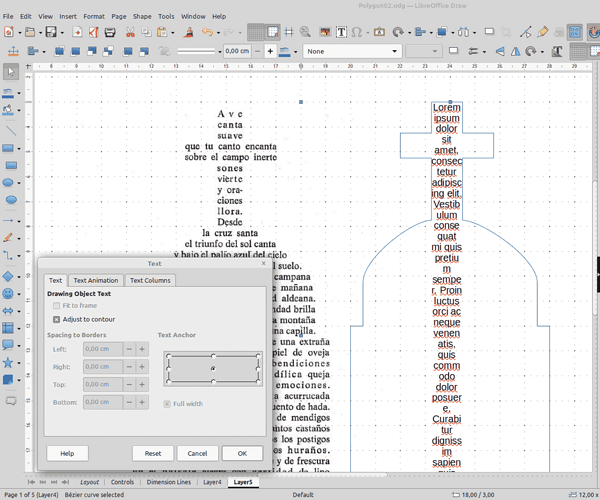Screen dimensions: 600x500
Task: Select the Stars and Banners tool
Action: (x=8, y=362)
